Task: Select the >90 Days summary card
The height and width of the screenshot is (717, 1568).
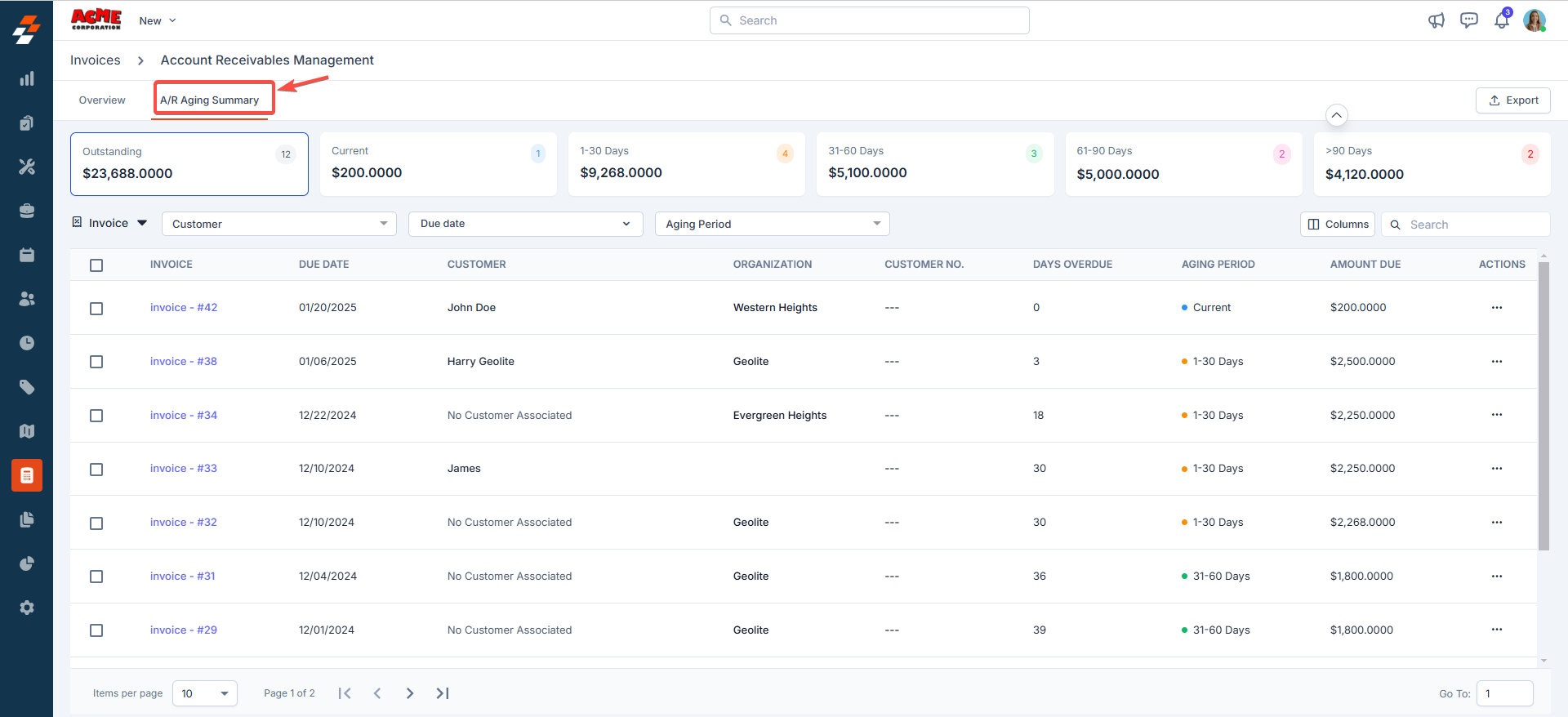Action: pyautogui.click(x=1432, y=164)
